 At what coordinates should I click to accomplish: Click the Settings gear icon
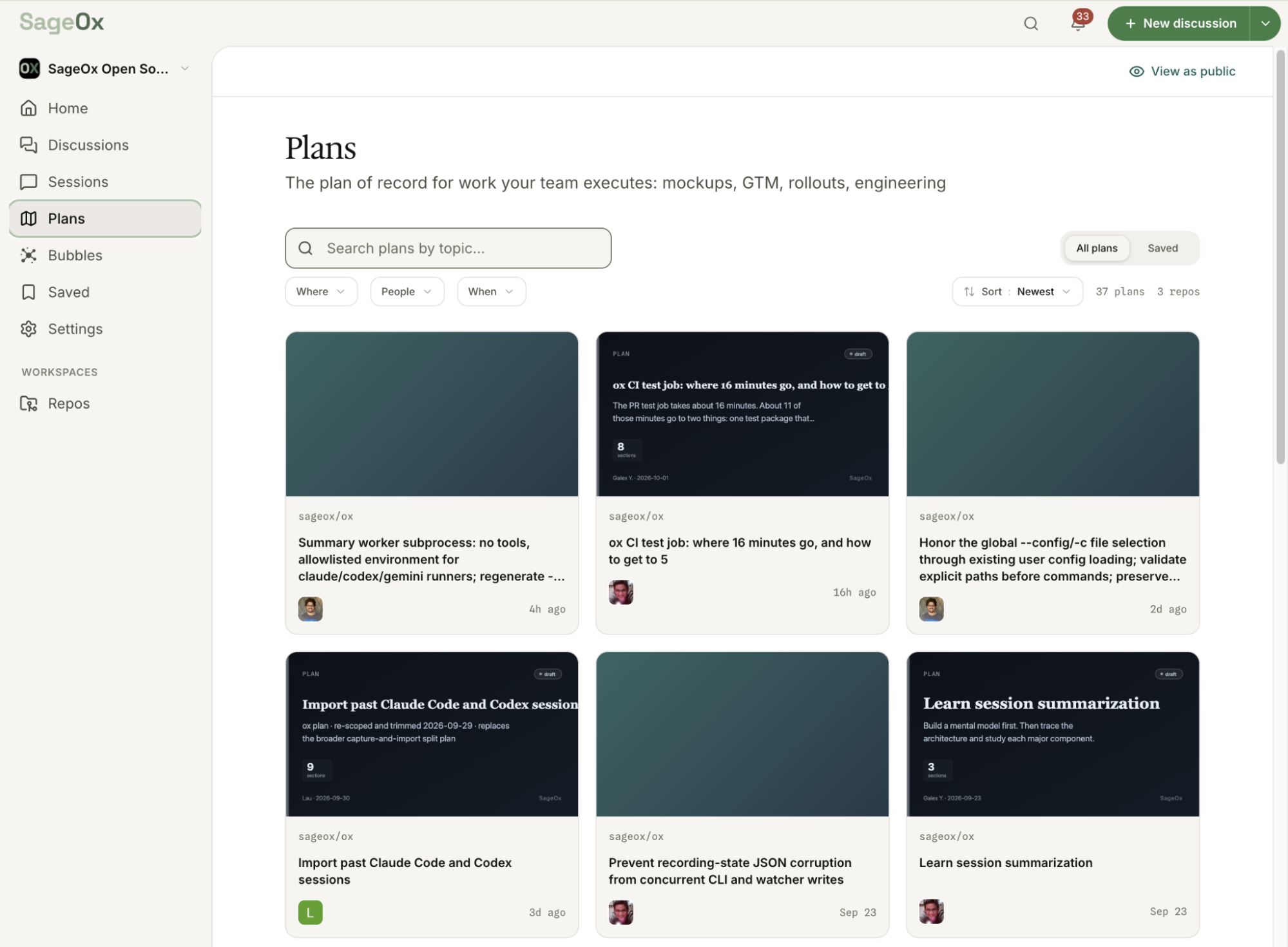pyautogui.click(x=28, y=329)
